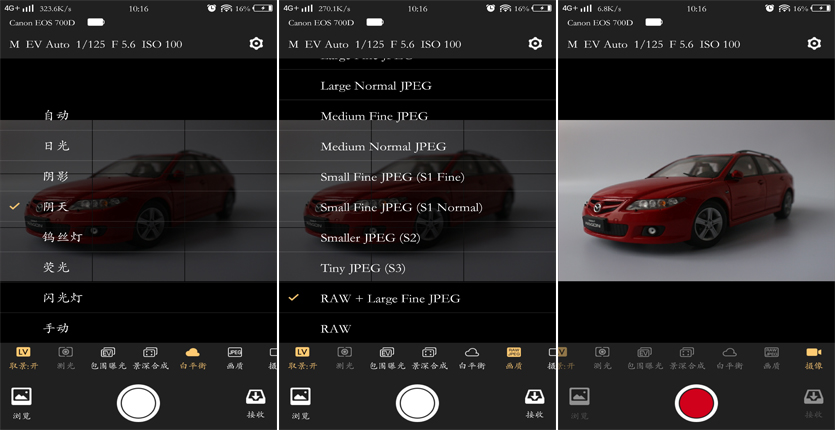This screenshot has height=430, width=835.
Task: Open 测光 metering on image quality screen
Action: 345,358
